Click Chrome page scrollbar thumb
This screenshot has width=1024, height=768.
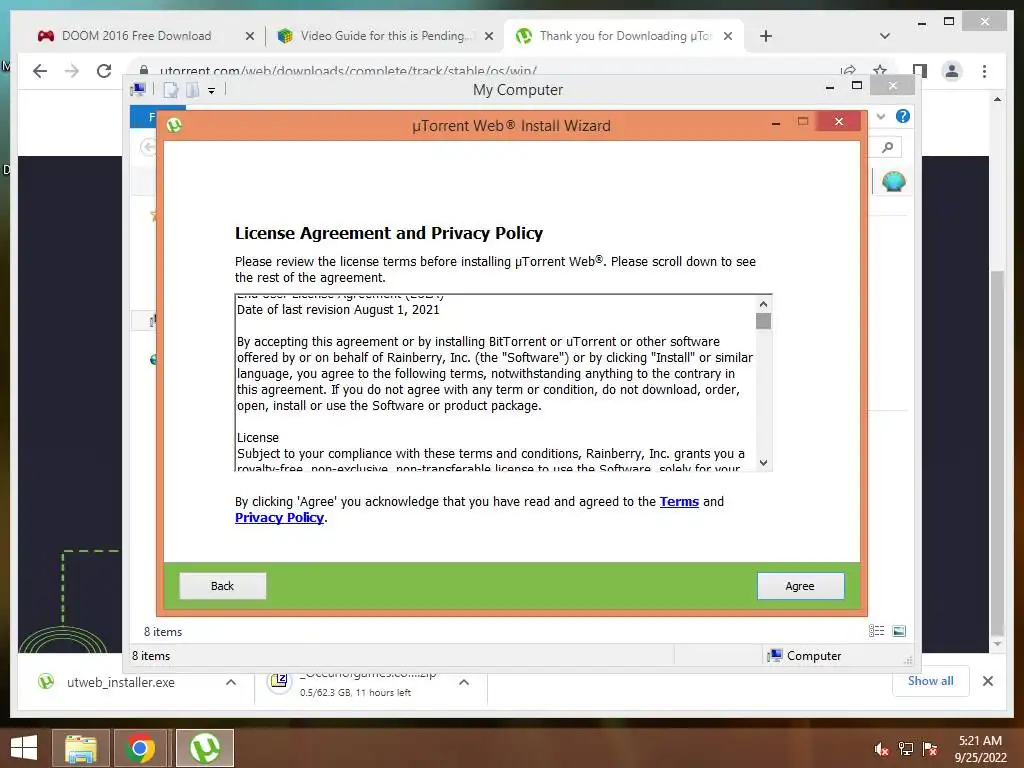point(997,451)
